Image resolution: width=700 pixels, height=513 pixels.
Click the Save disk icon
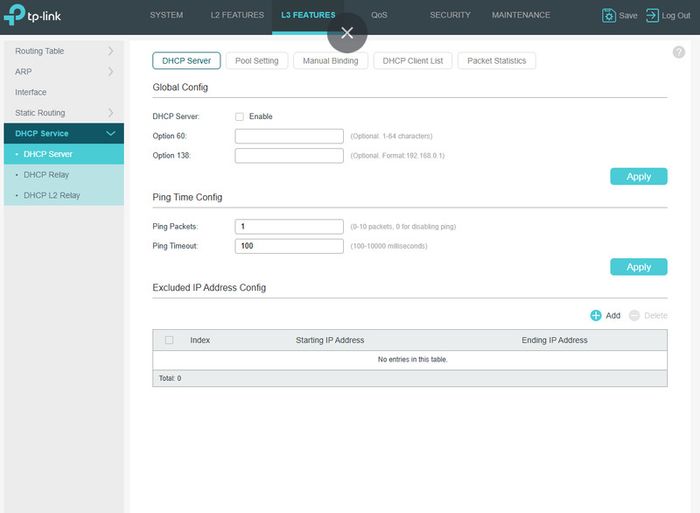tap(608, 15)
